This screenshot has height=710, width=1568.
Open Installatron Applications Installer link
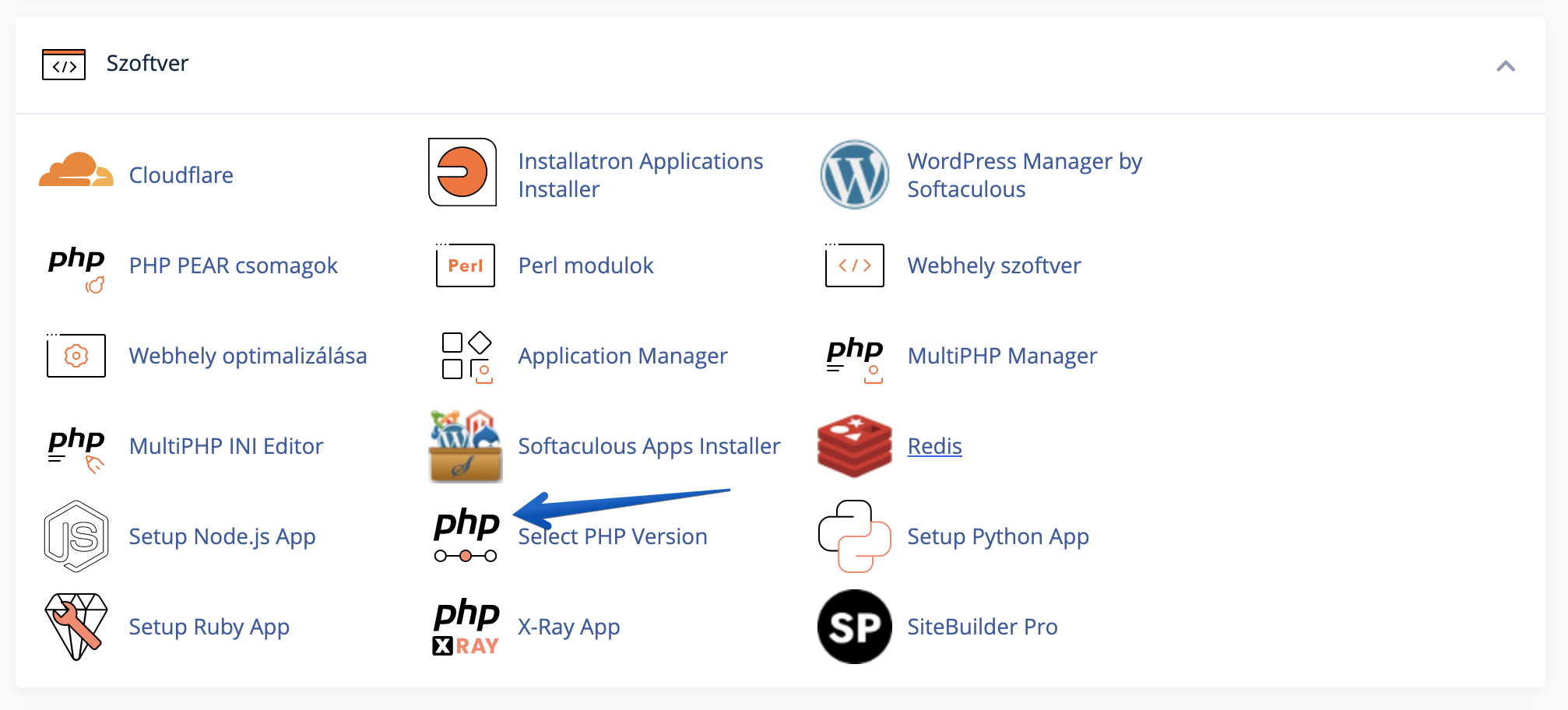tap(641, 175)
